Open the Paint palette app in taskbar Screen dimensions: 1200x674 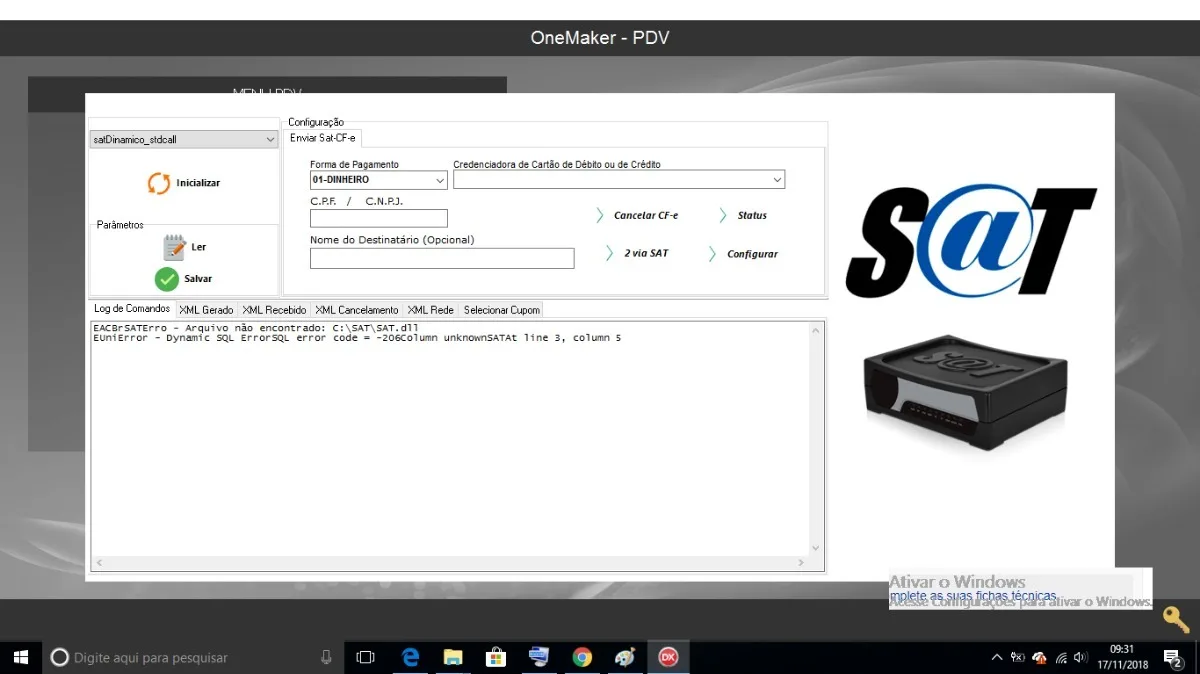tap(625, 657)
